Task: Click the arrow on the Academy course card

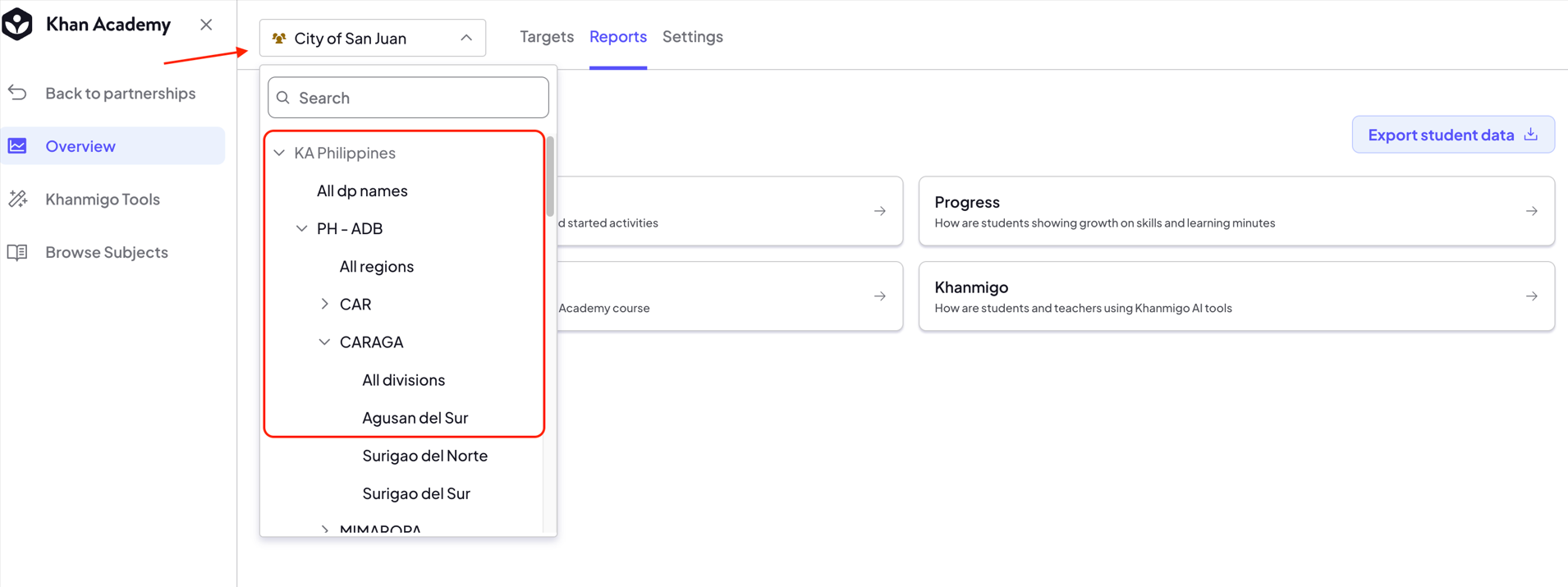Action: tap(880, 296)
